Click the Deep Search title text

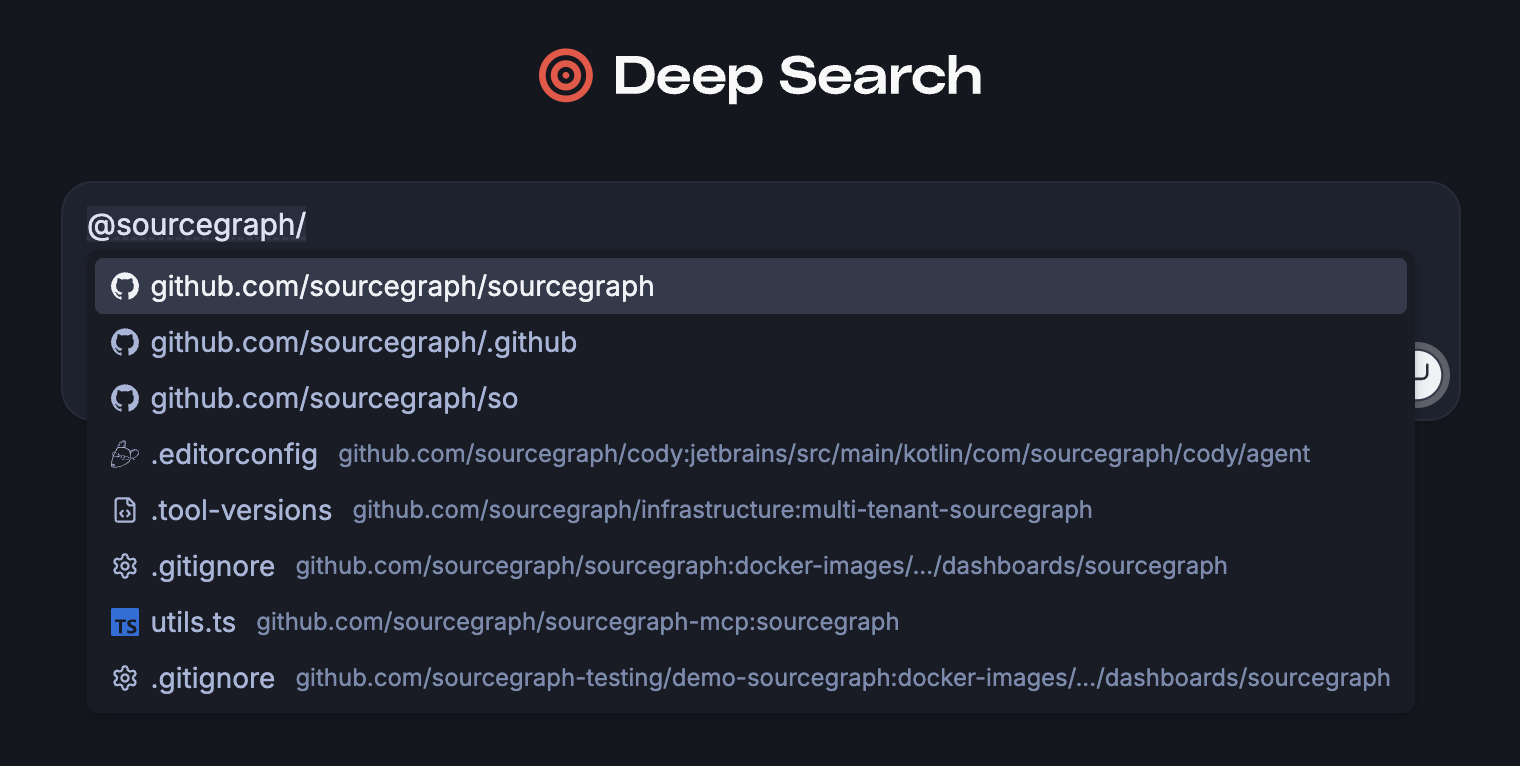[x=798, y=77]
